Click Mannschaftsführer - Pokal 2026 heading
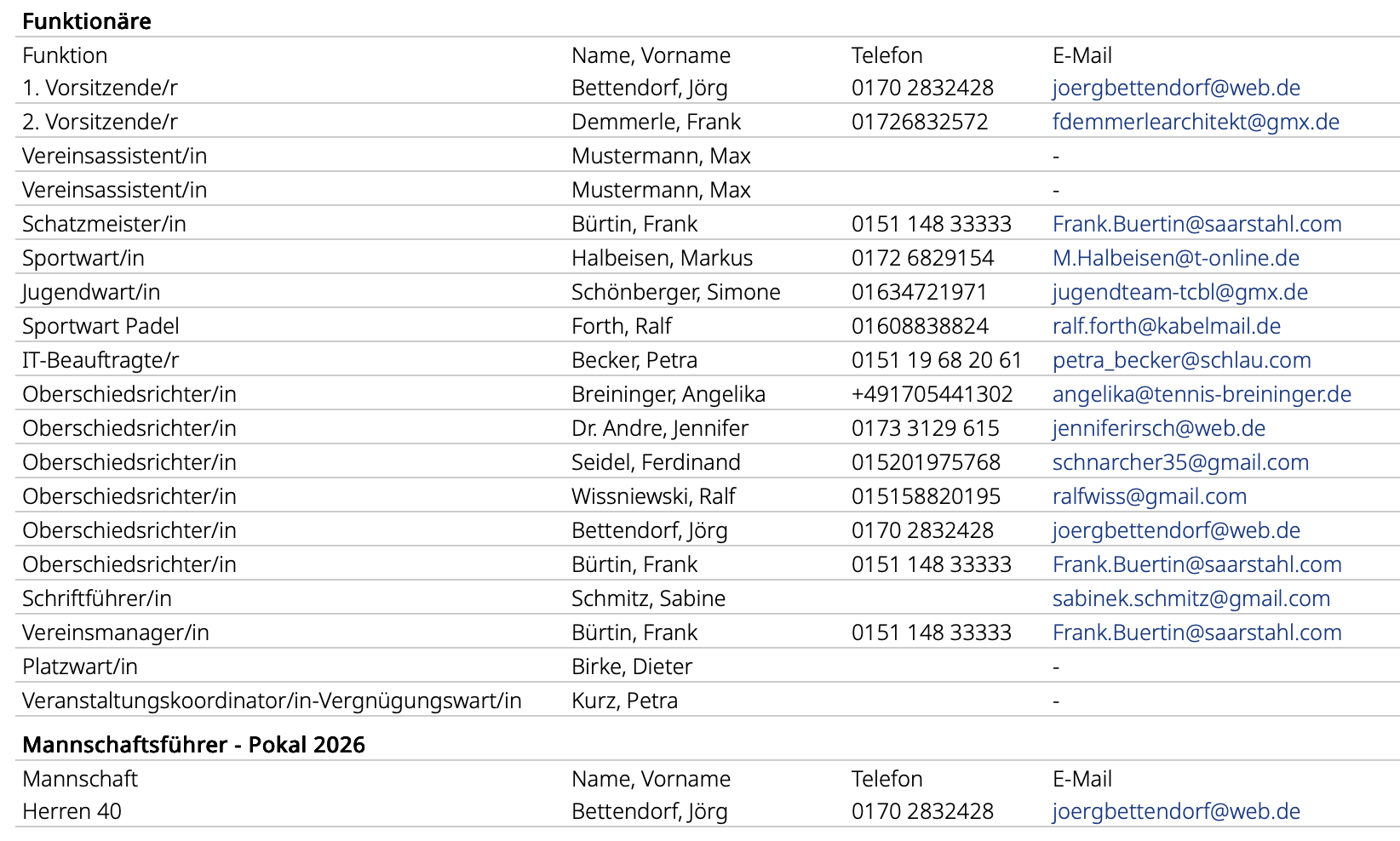Viewport: 1400px width, 841px height. pyautogui.click(x=193, y=745)
